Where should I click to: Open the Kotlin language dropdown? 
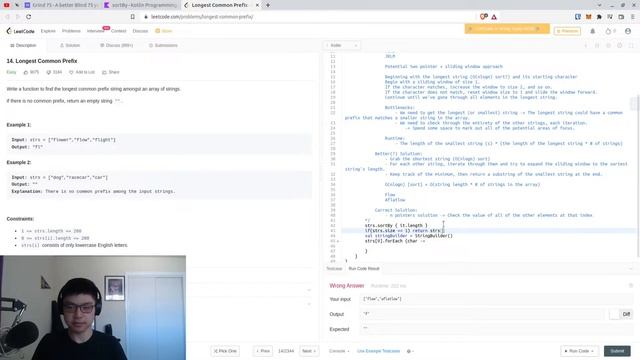click(342, 45)
